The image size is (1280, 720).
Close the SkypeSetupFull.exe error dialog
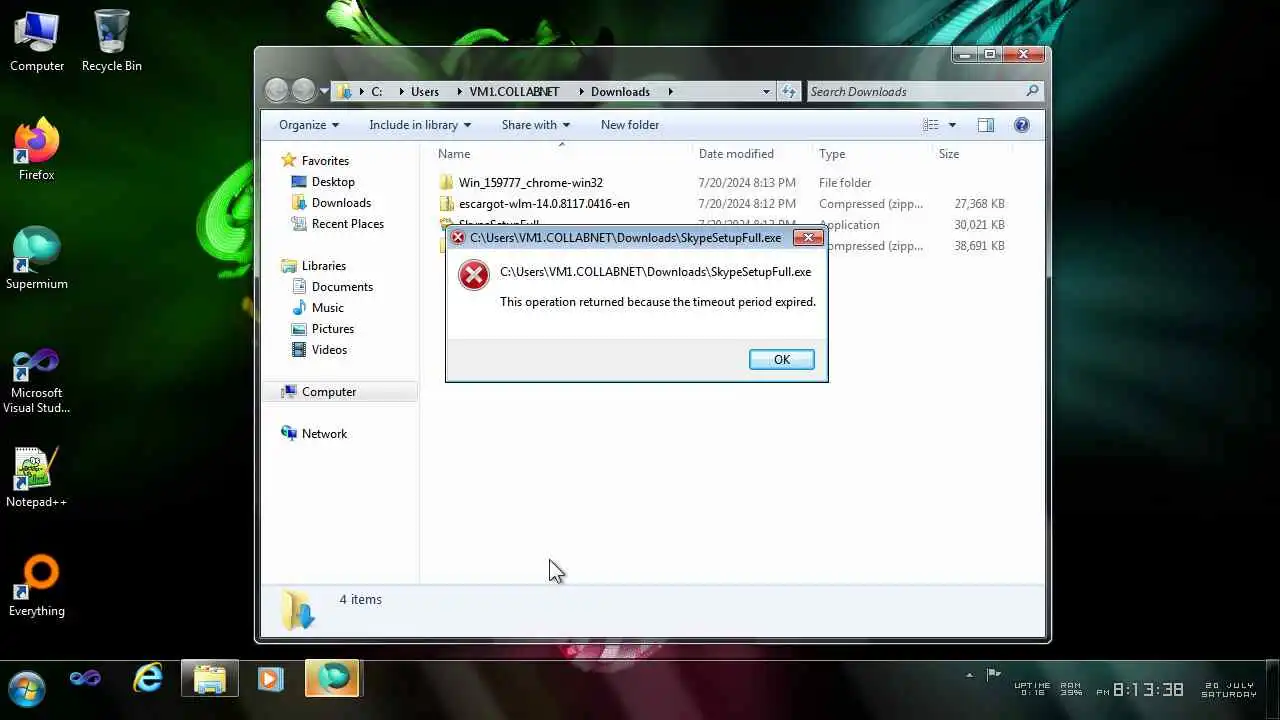808,238
